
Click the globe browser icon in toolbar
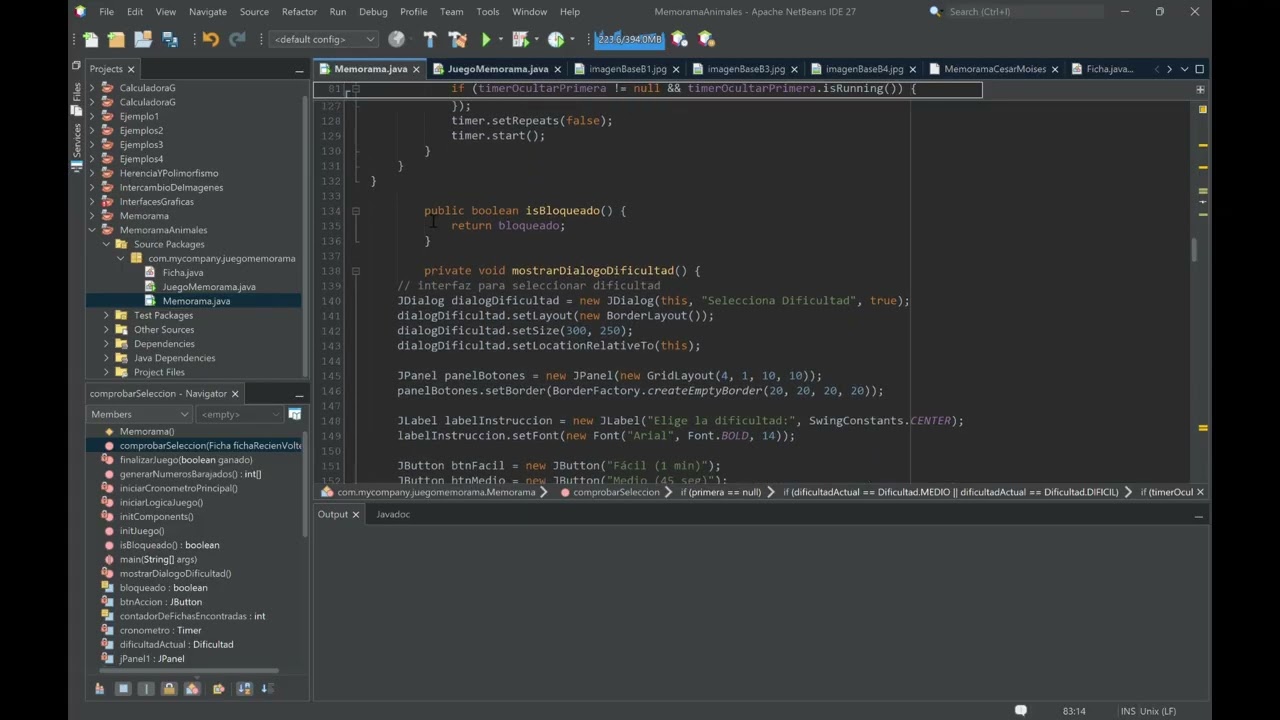click(x=397, y=39)
